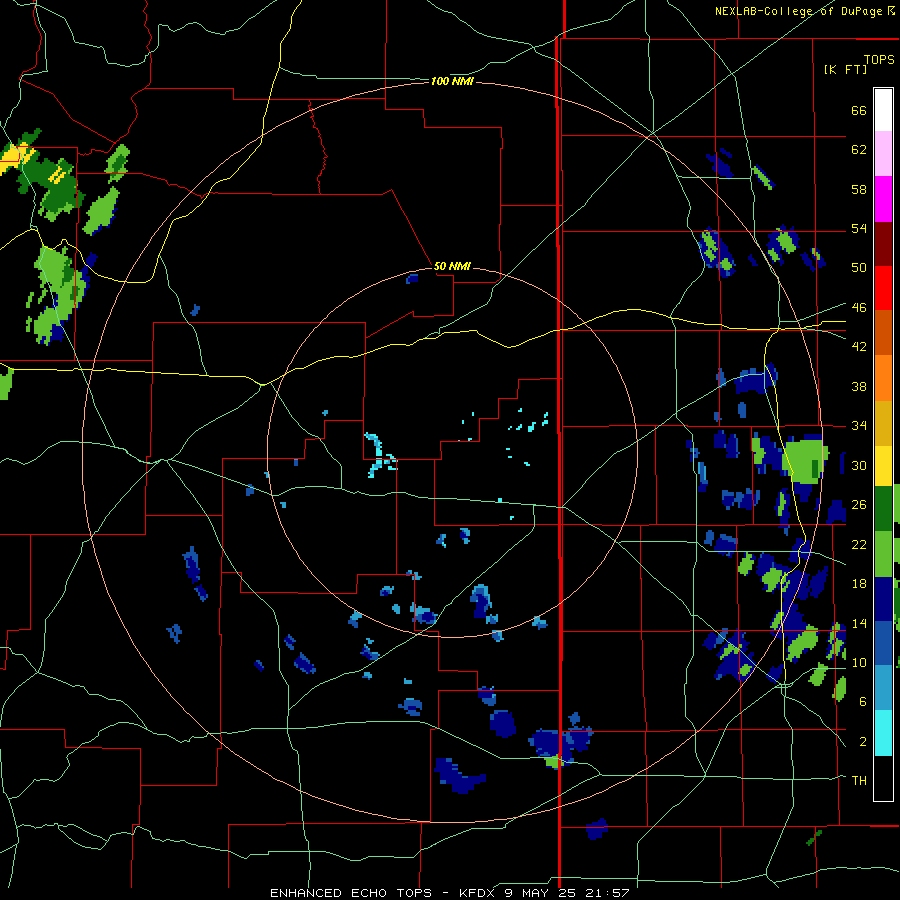Pick the bright red legend swatch
Screen dimensions: 900x900
883,288
